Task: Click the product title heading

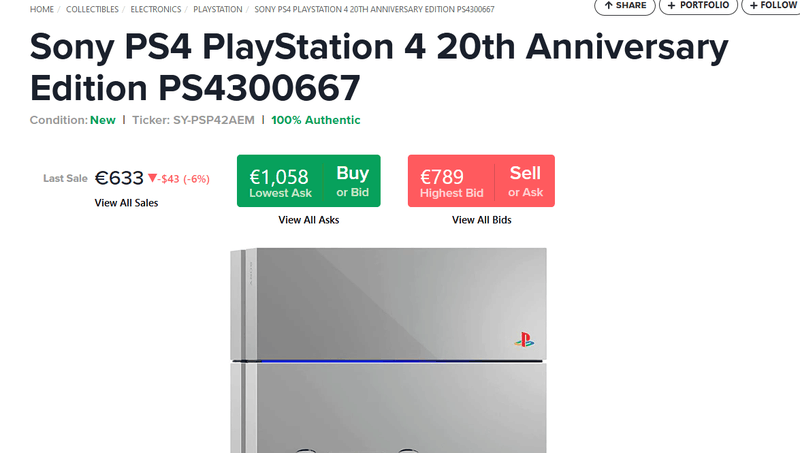Action: click(x=379, y=67)
